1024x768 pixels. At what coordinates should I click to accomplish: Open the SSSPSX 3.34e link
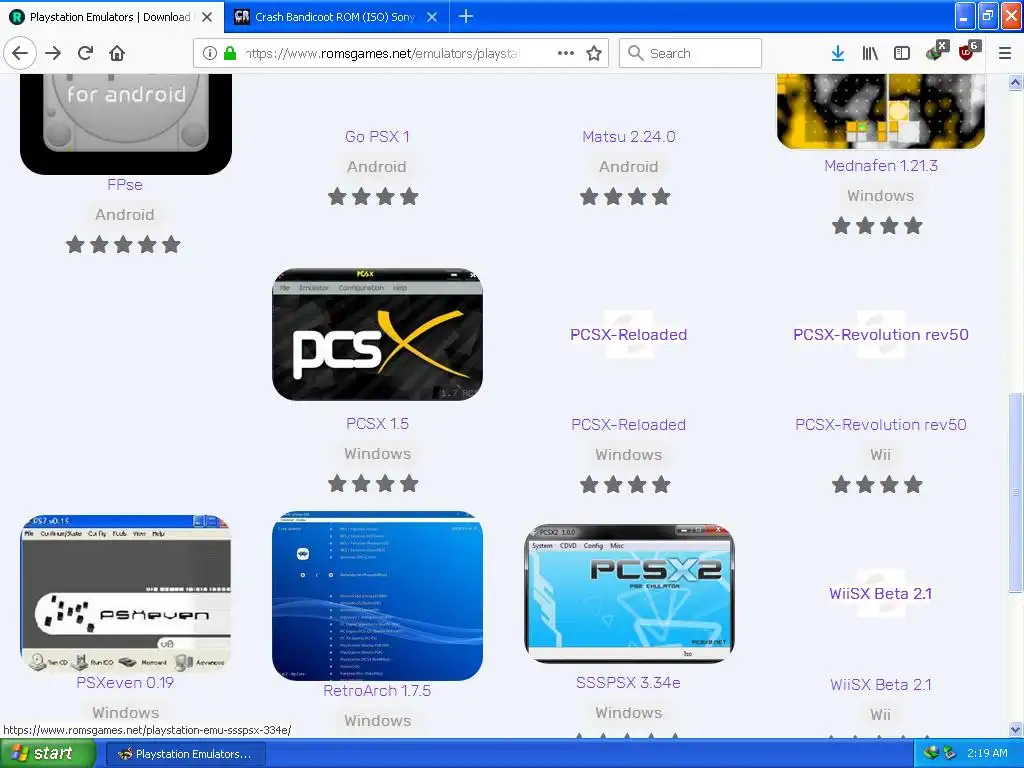628,683
